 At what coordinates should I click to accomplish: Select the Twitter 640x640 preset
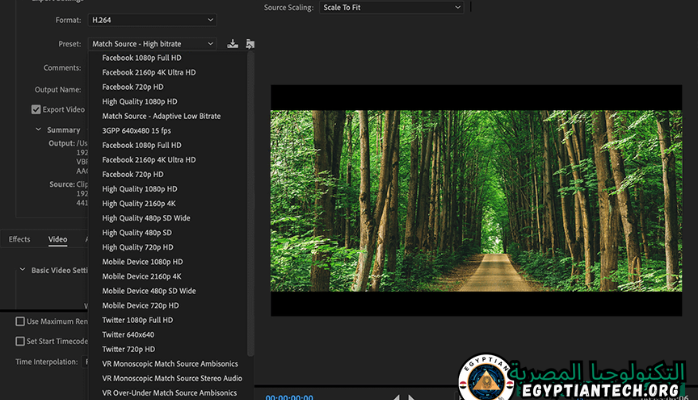pos(128,334)
